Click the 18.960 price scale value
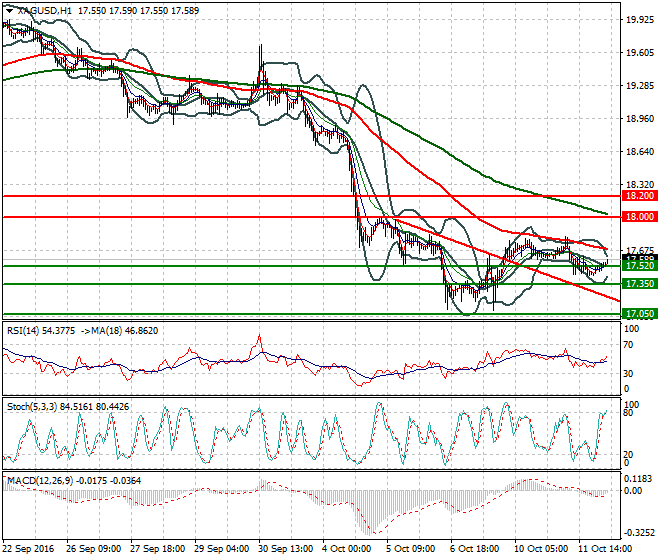Image resolution: width=660 pixels, height=560 pixels. pos(640,119)
